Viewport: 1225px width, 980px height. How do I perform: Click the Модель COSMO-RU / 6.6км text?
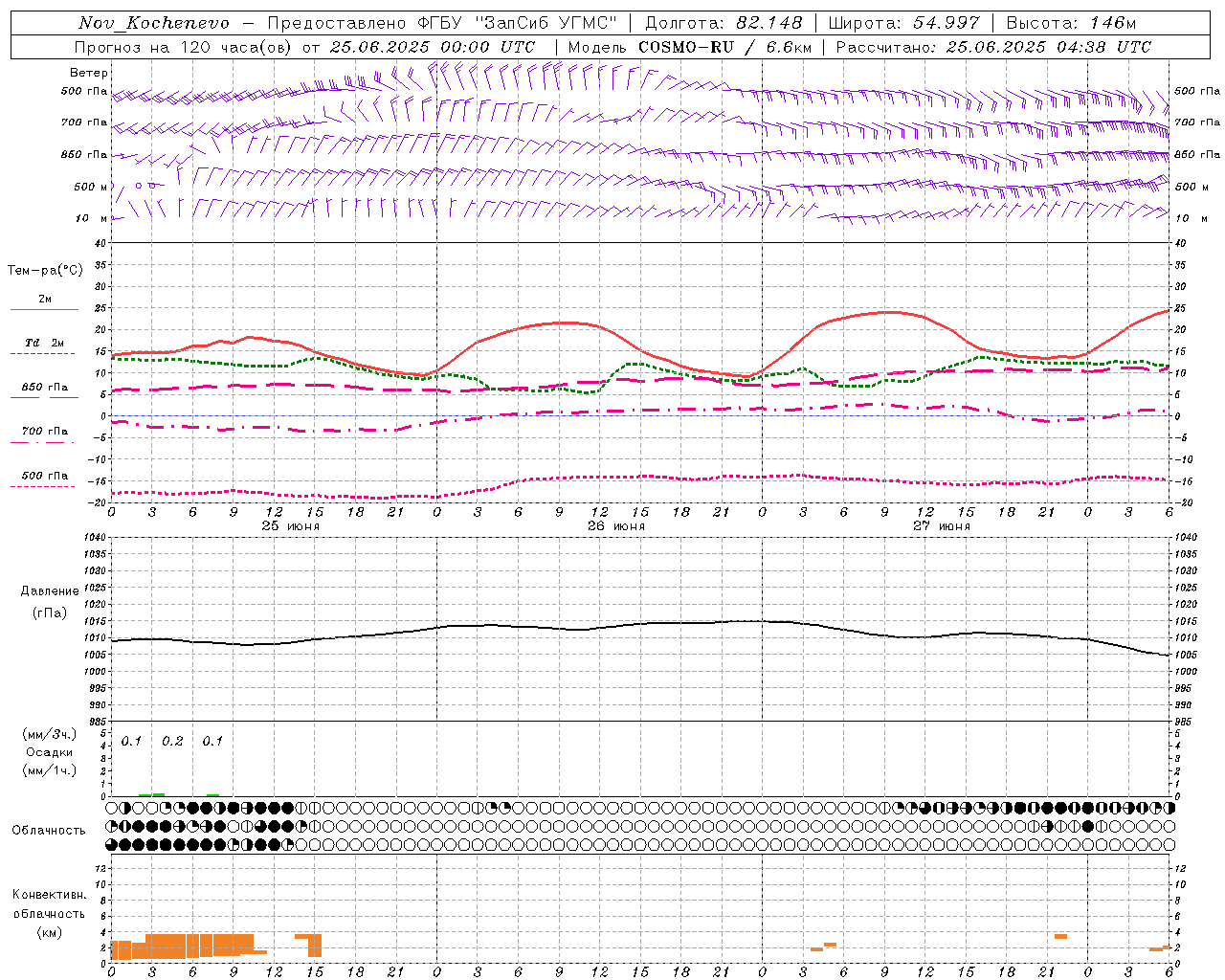690,47
